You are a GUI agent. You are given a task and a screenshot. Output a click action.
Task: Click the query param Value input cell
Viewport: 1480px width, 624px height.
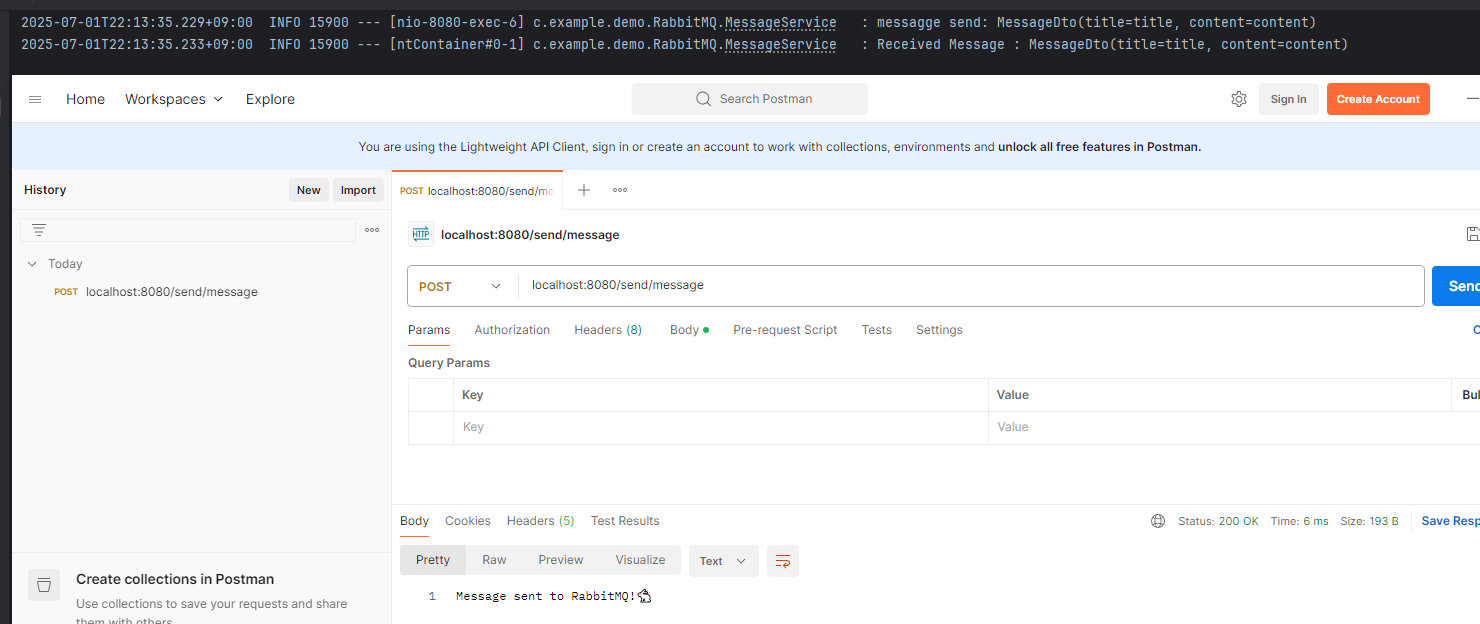click(x=1219, y=427)
